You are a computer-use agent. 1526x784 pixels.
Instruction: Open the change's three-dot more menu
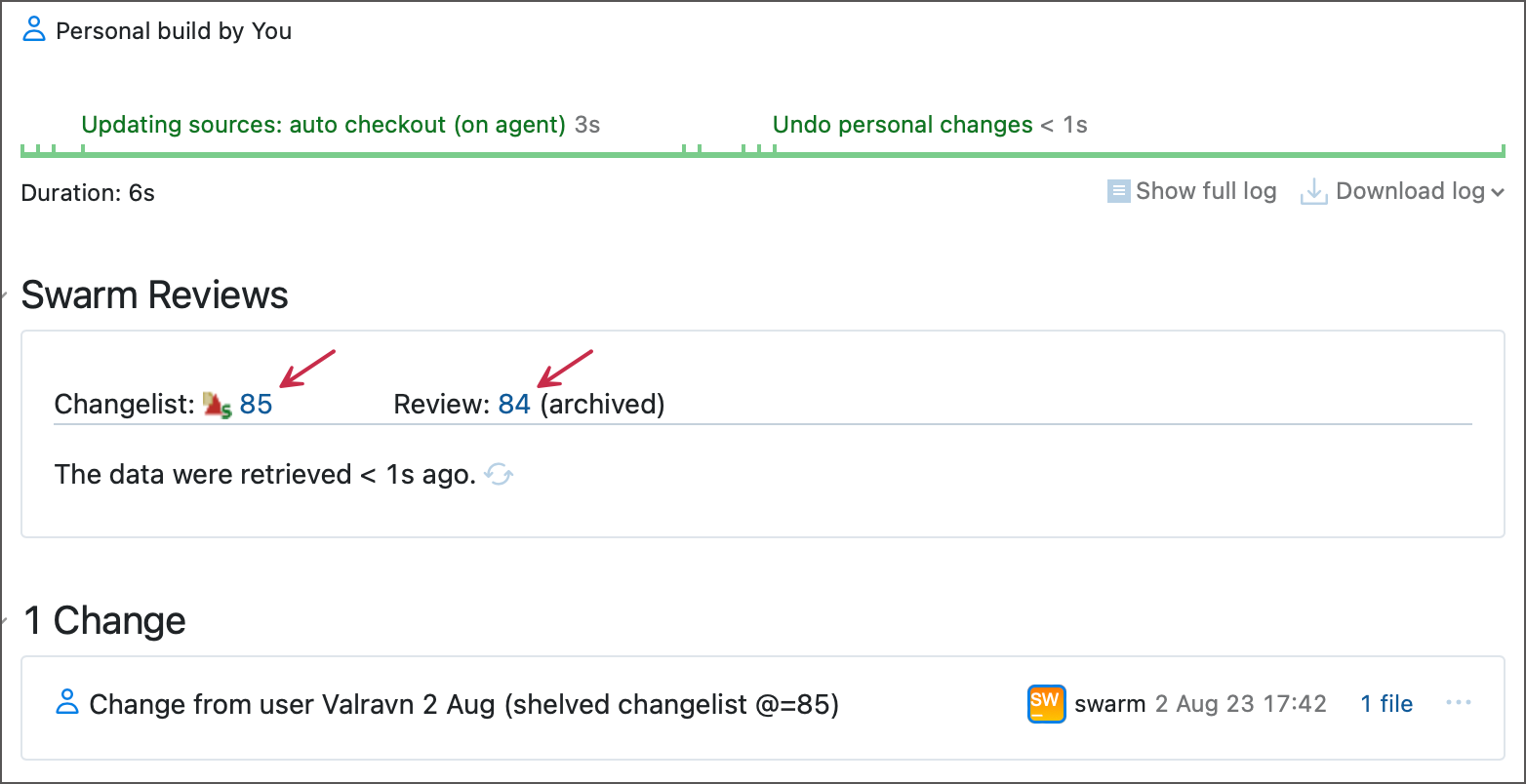[1458, 703]
